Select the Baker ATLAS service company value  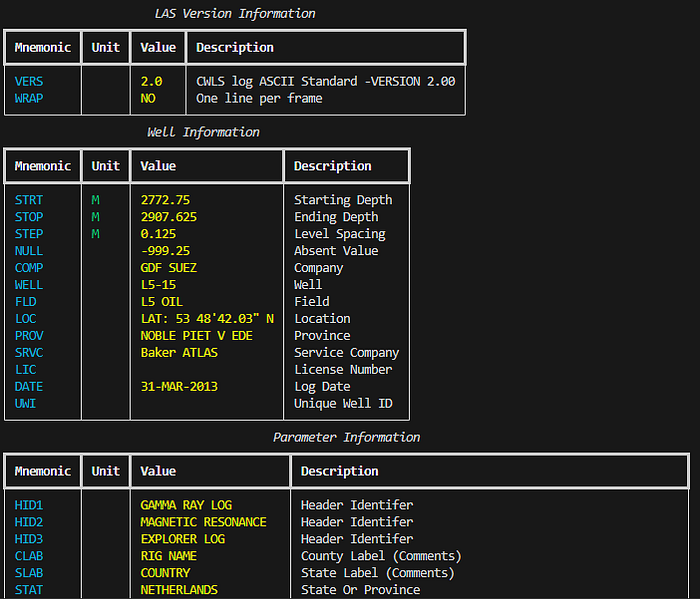pos(179,353)
